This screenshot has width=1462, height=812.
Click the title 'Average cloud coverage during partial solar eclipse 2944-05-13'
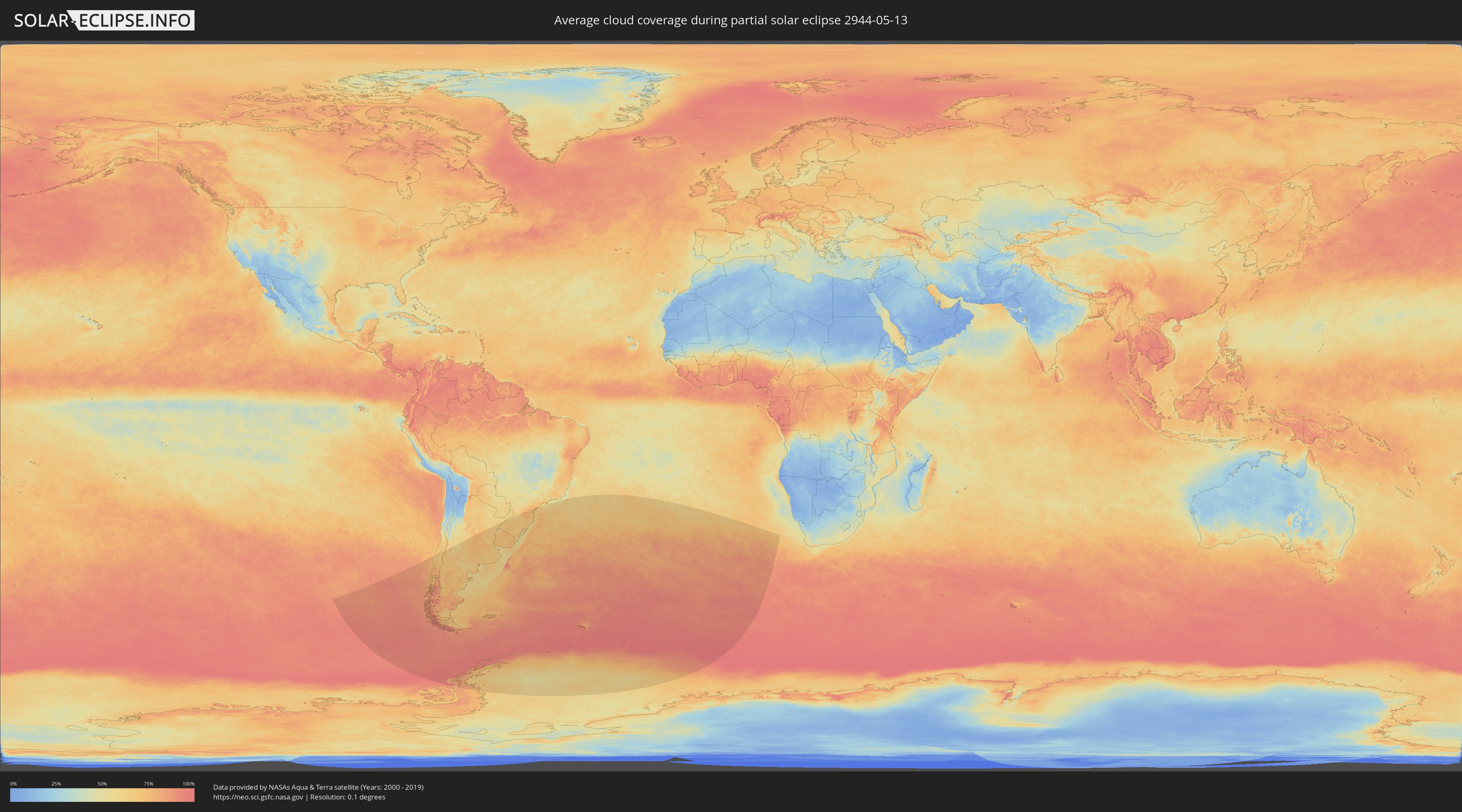731,20
